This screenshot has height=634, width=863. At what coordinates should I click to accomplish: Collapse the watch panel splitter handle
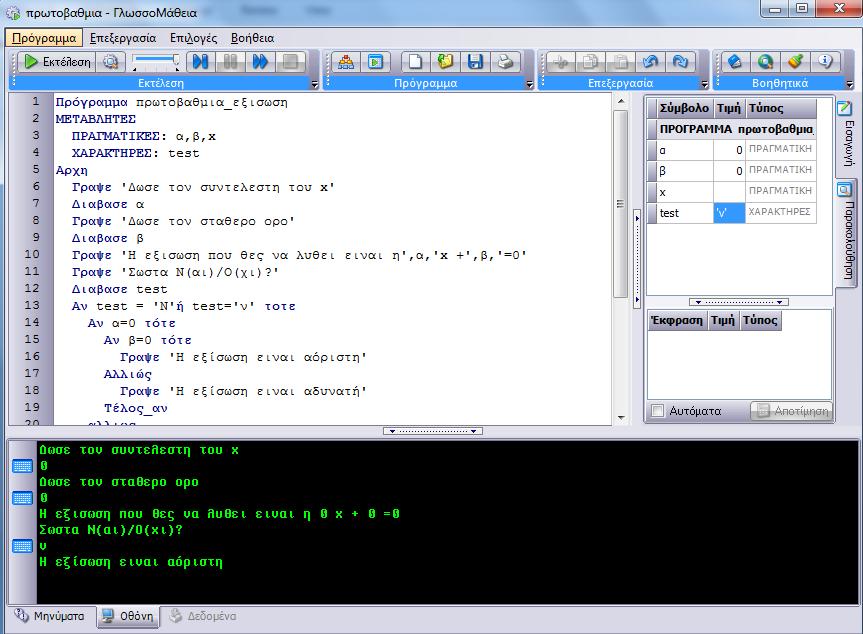click(x=739, y=302)
